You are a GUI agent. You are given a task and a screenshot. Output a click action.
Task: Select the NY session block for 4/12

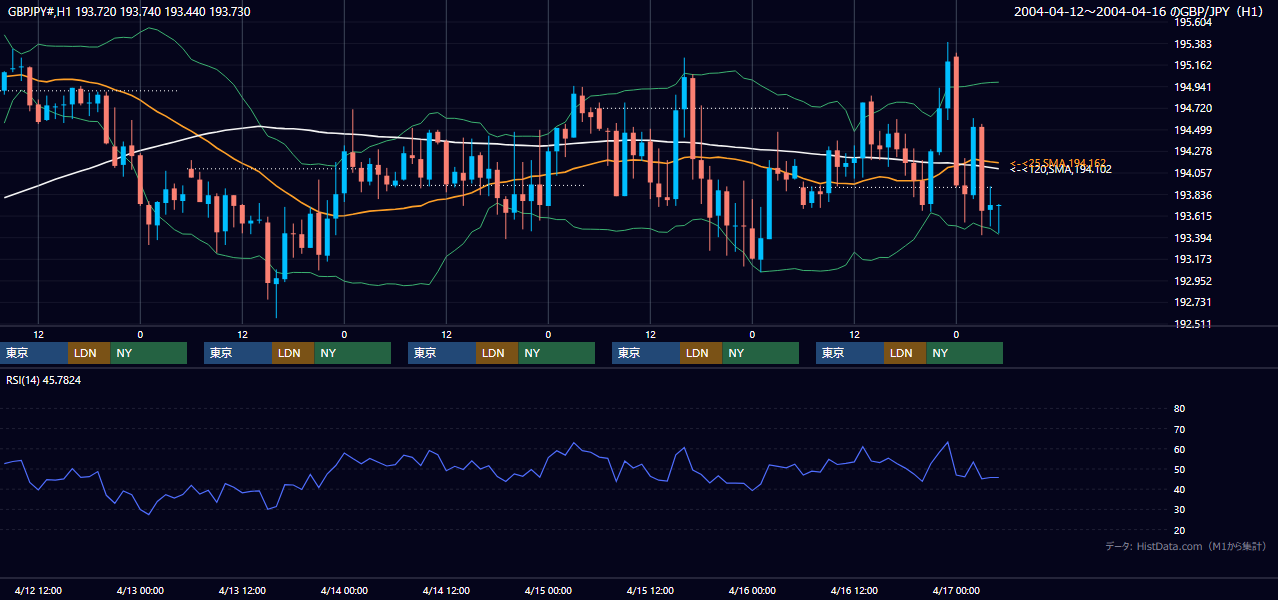(x=148, y=353)
